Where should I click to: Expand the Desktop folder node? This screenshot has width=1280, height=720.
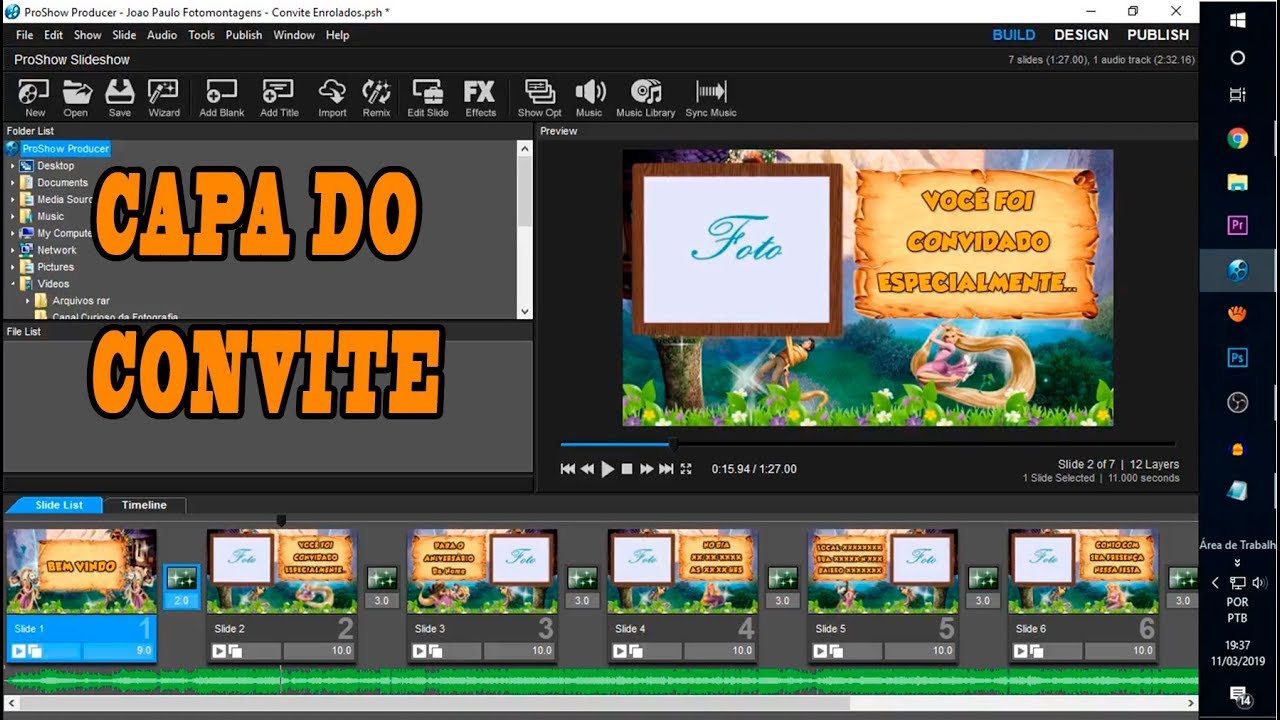(13, 166)
